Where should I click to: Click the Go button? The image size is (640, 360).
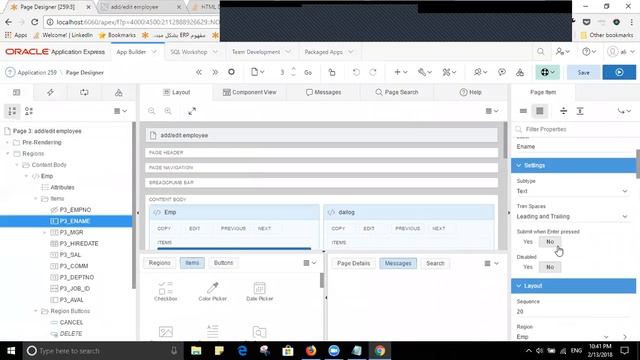click(308, 73)
